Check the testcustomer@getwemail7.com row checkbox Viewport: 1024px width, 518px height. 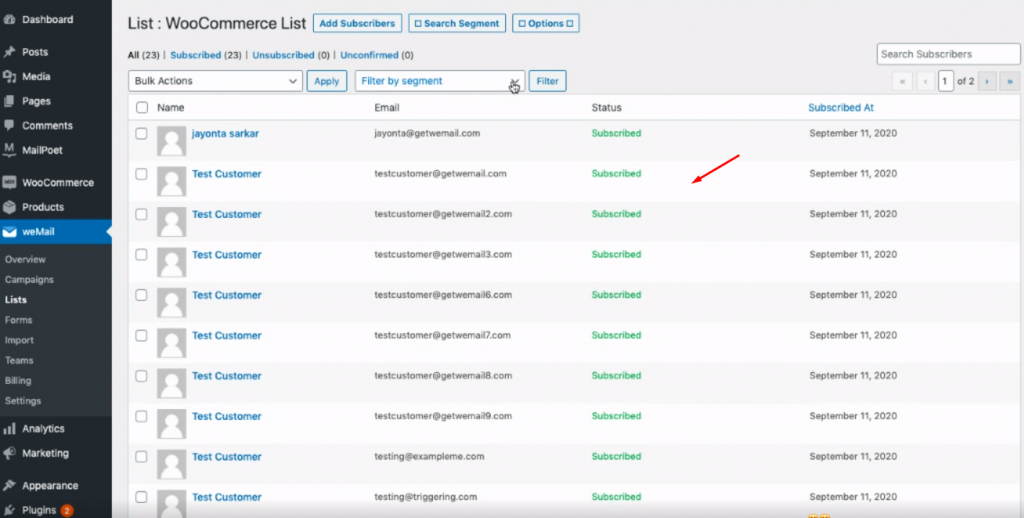(x=141, y=336)
